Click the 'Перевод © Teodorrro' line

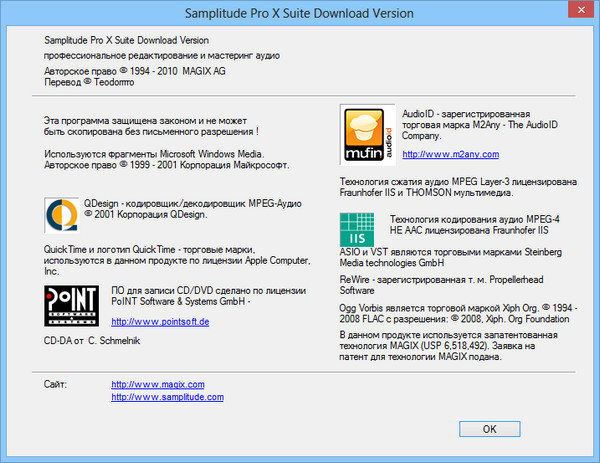89,82
